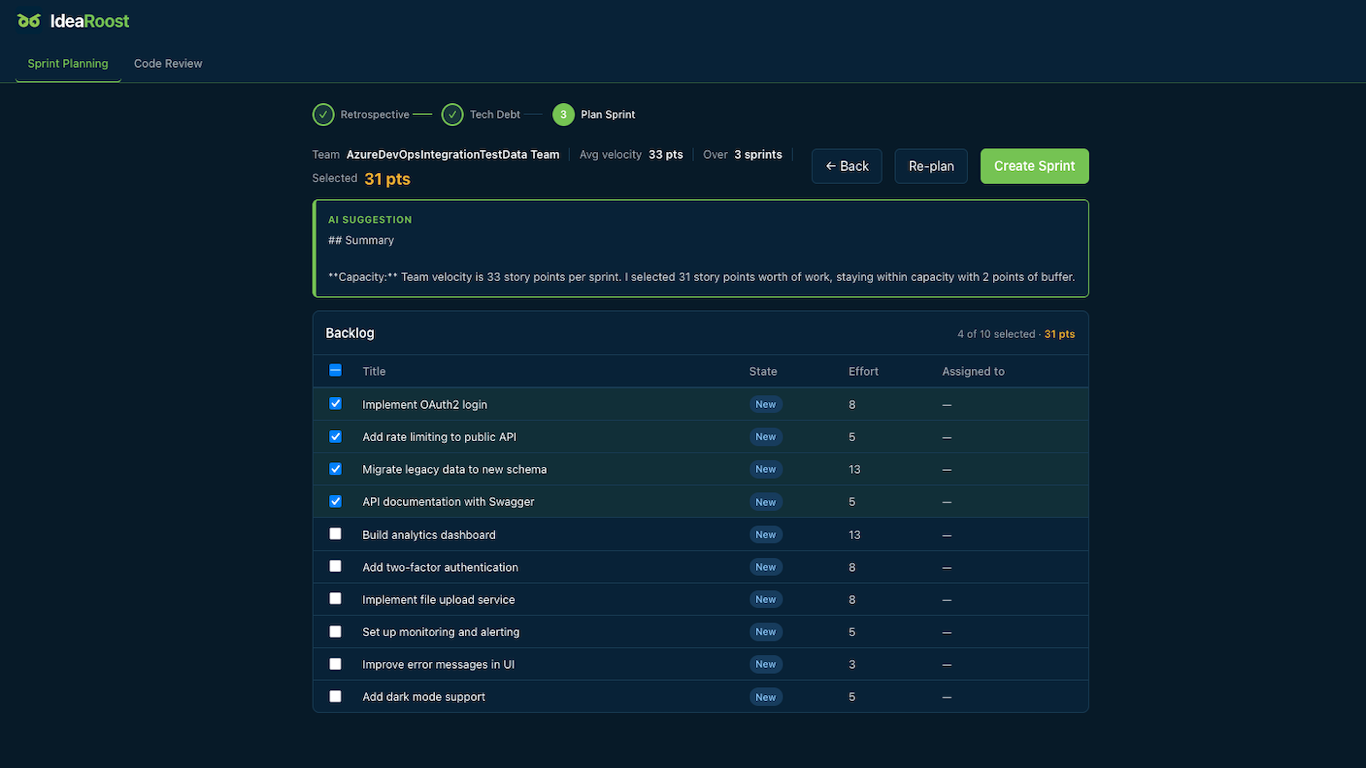The image size is (1366, 768).
Task: Click the Effort column header
Action: pyautogui.click(x=863, y=372)
